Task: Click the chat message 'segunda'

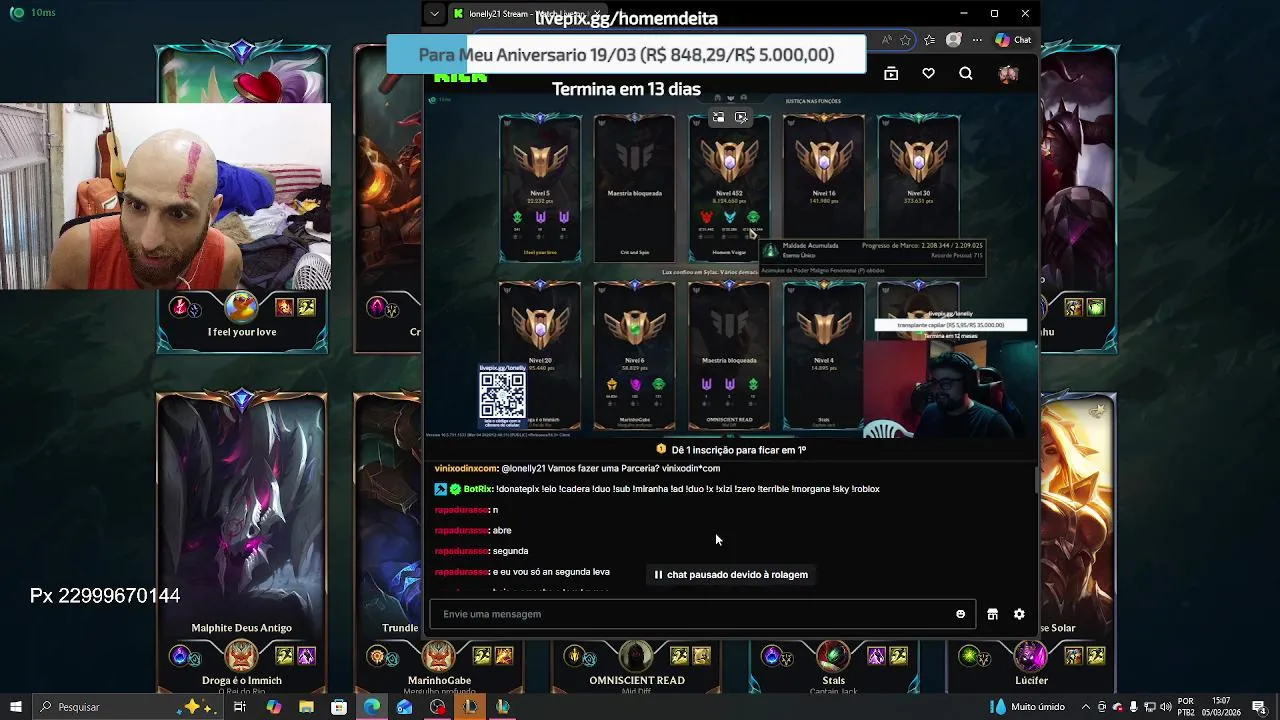Action: click(510, 551)
